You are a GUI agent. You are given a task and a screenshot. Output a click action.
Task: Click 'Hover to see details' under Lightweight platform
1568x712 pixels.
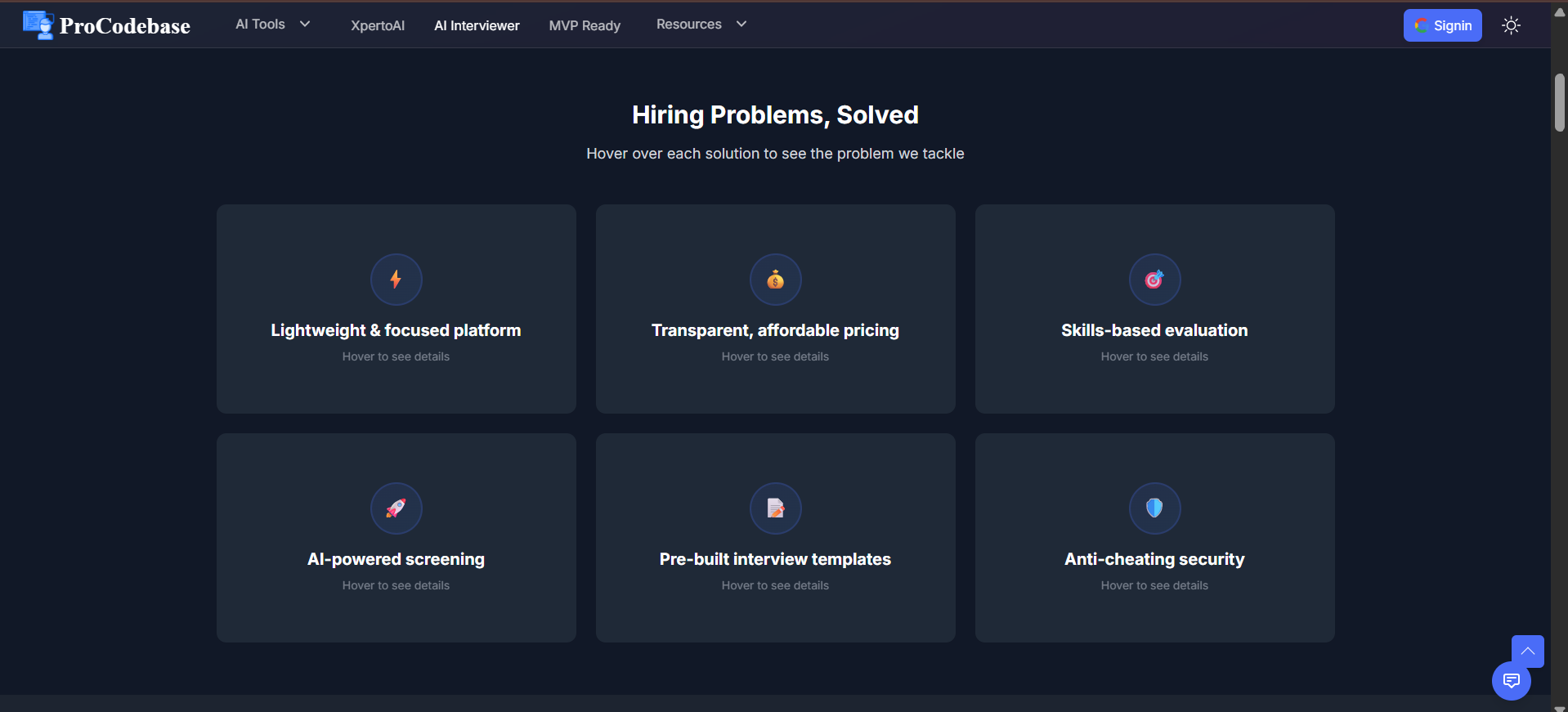[396, 356]
